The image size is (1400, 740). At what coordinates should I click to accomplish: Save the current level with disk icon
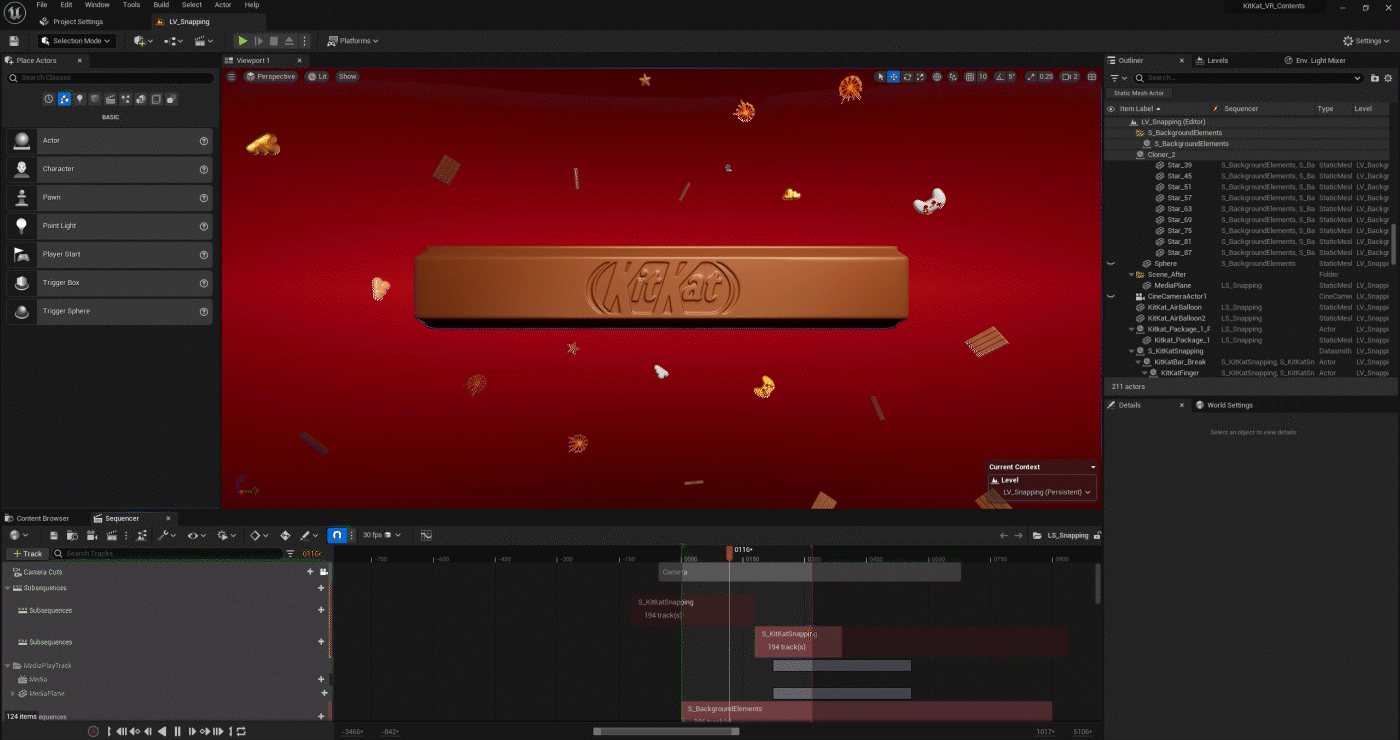pos(14,41)
